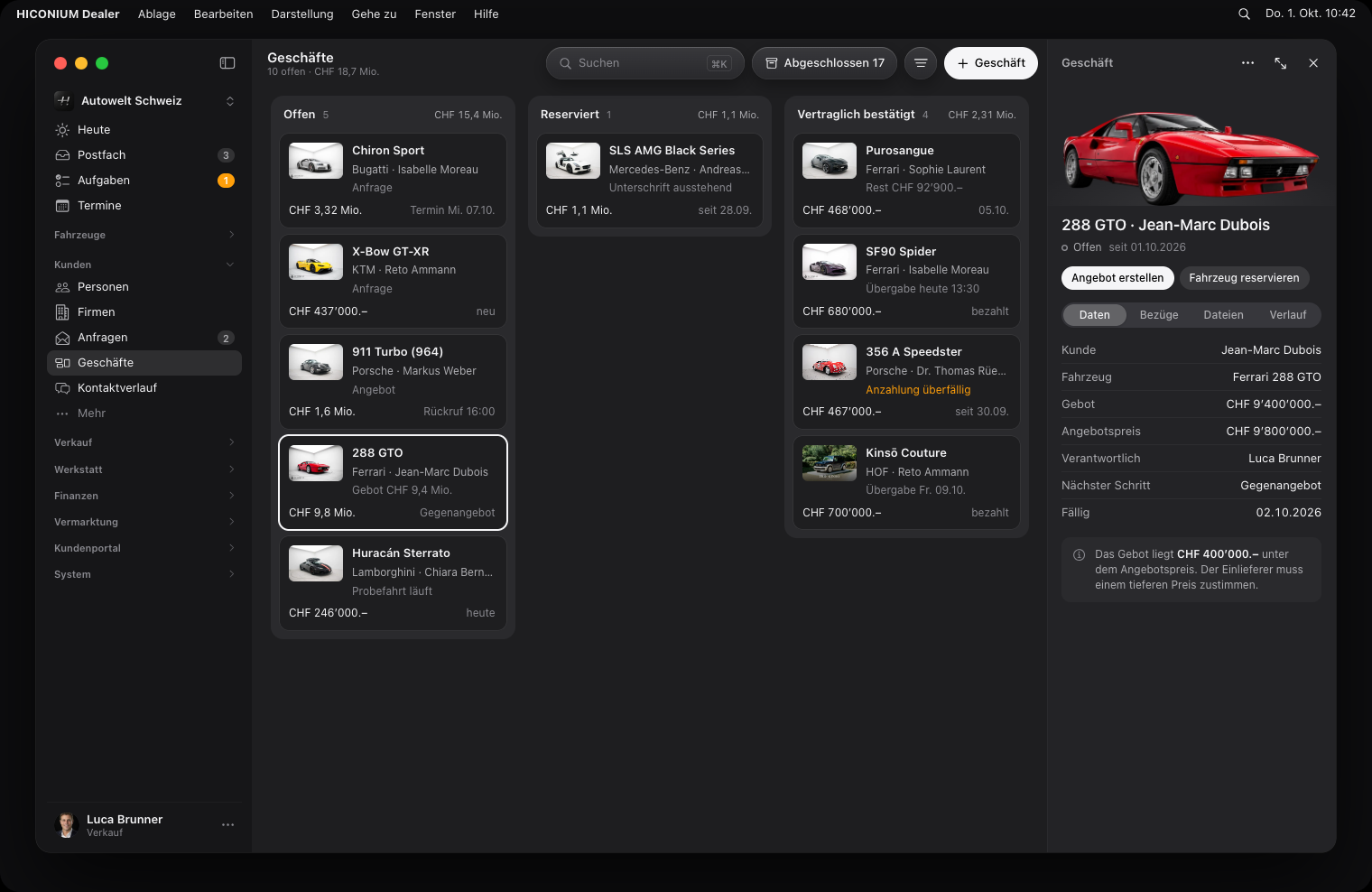The image size is (1372, 892).
Task: Open the Chiron Sport deal card
Action: [393, 181]
